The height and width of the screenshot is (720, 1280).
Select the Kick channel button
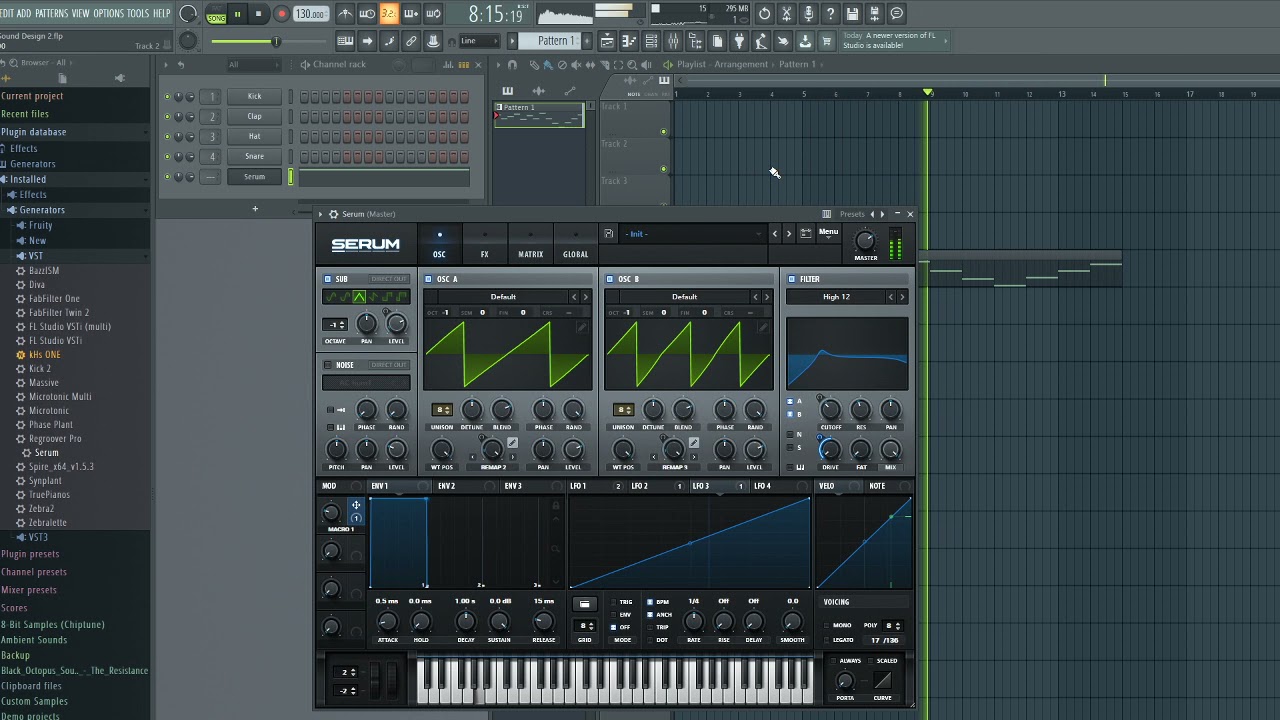click(254, 97)
